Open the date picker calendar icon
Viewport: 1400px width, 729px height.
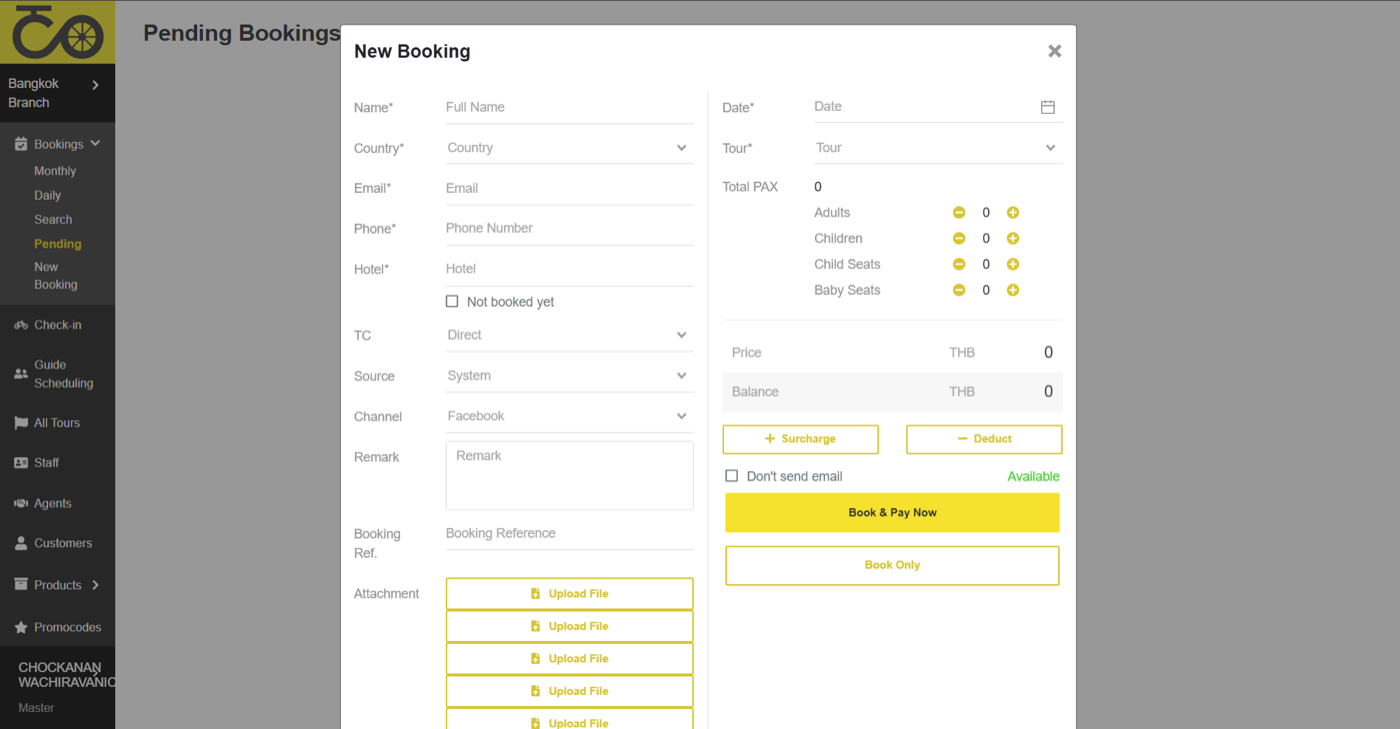pos(1047,107)
